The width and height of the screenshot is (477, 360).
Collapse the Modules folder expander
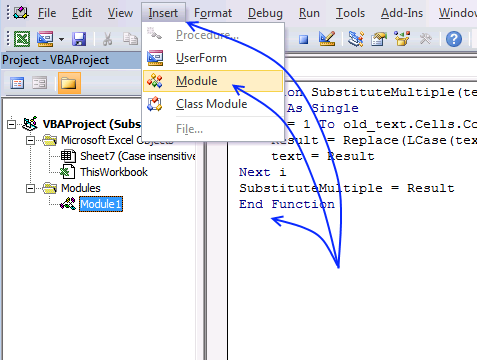(30, 188)
